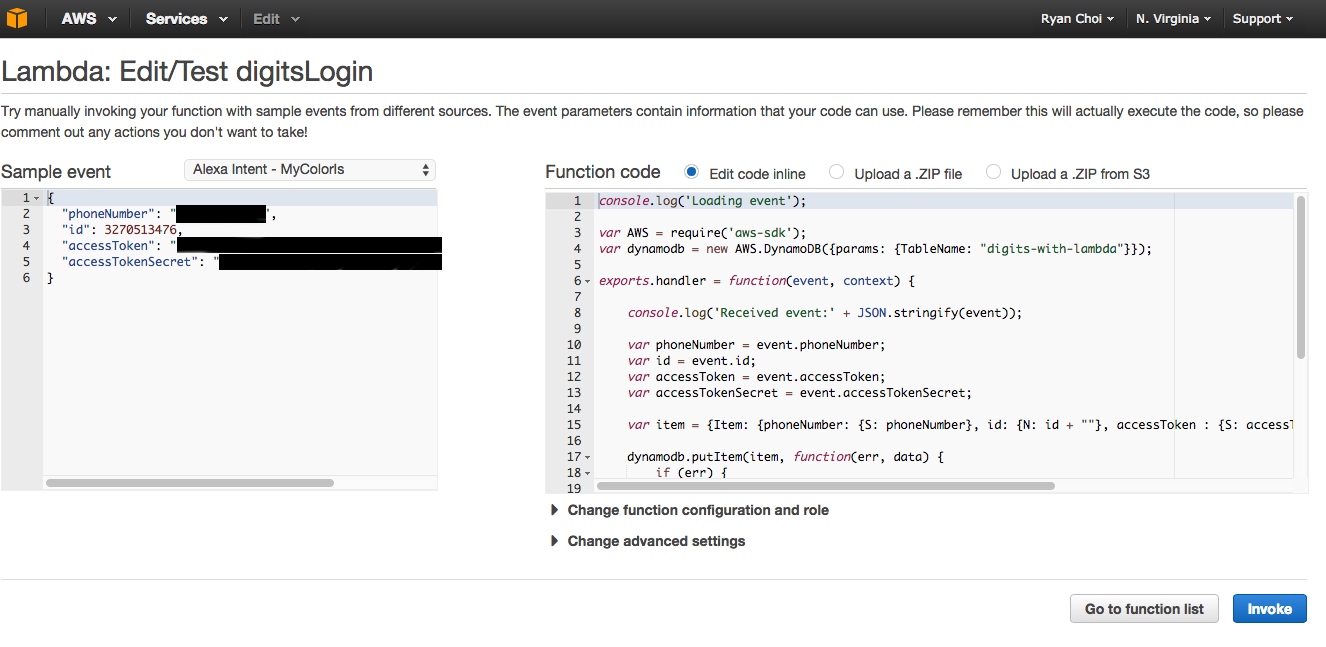Open the AWS dropdown menu
The height and width of the screenshot is (647, 1326).
89,19
